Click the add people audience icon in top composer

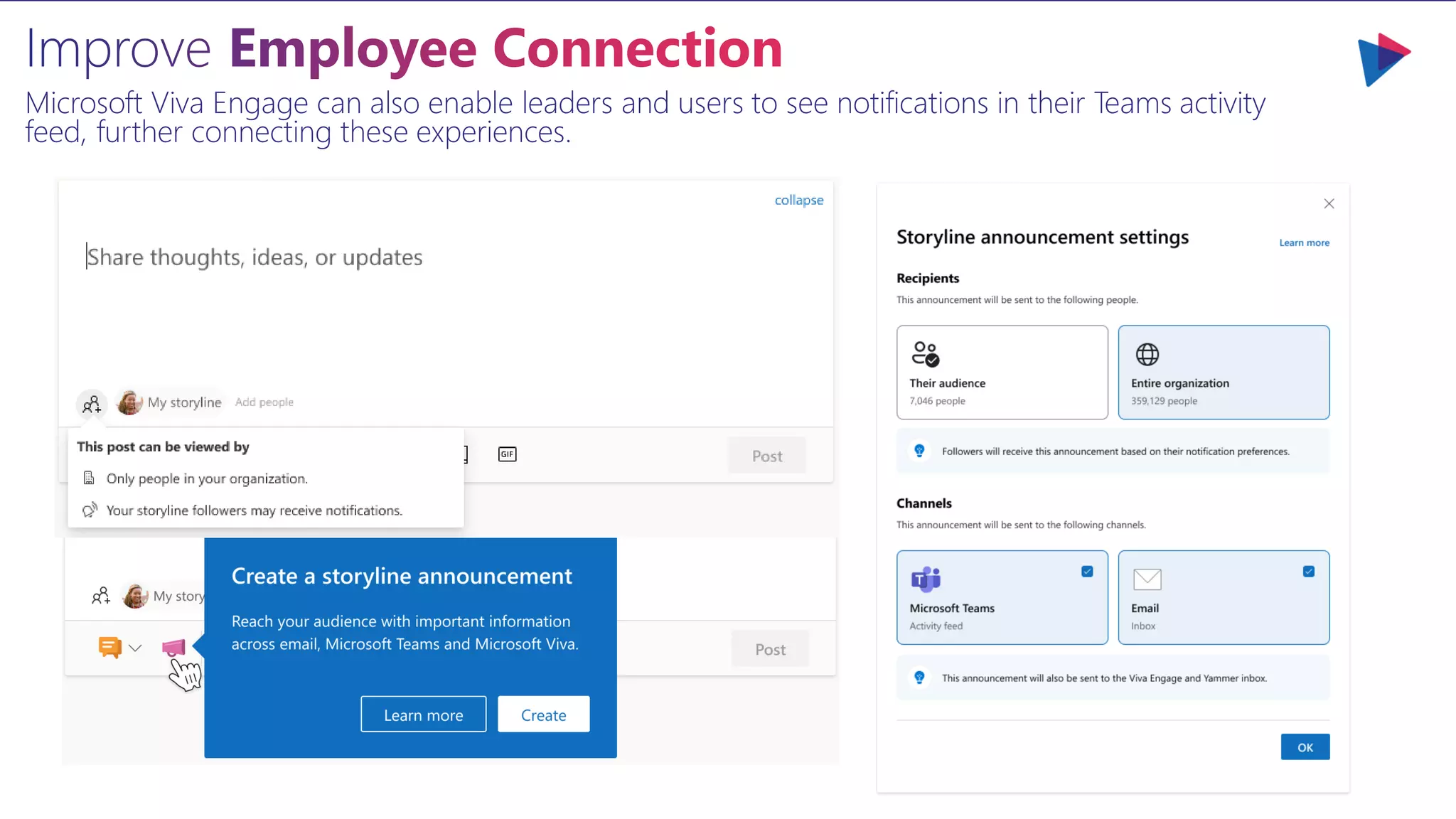92,405
